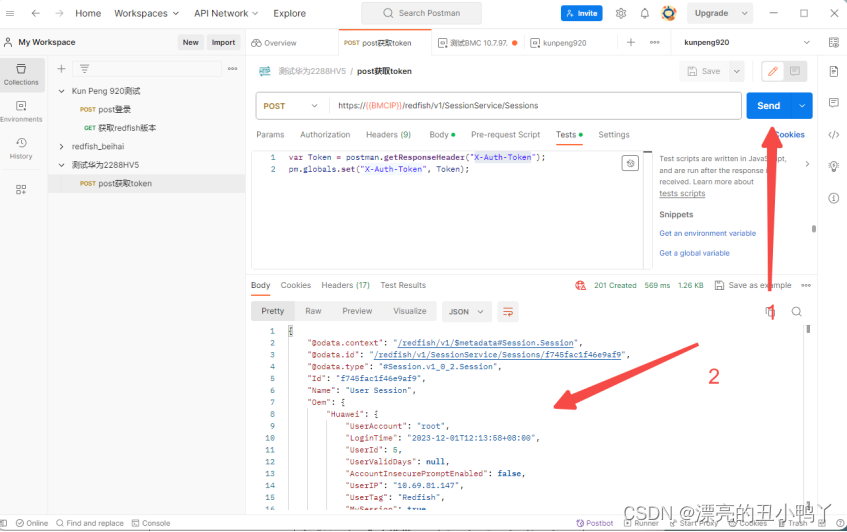This screenshot has height=532, width=847.
Task: Select the Pre-request Script tab
Action: [x=505, y=134]
